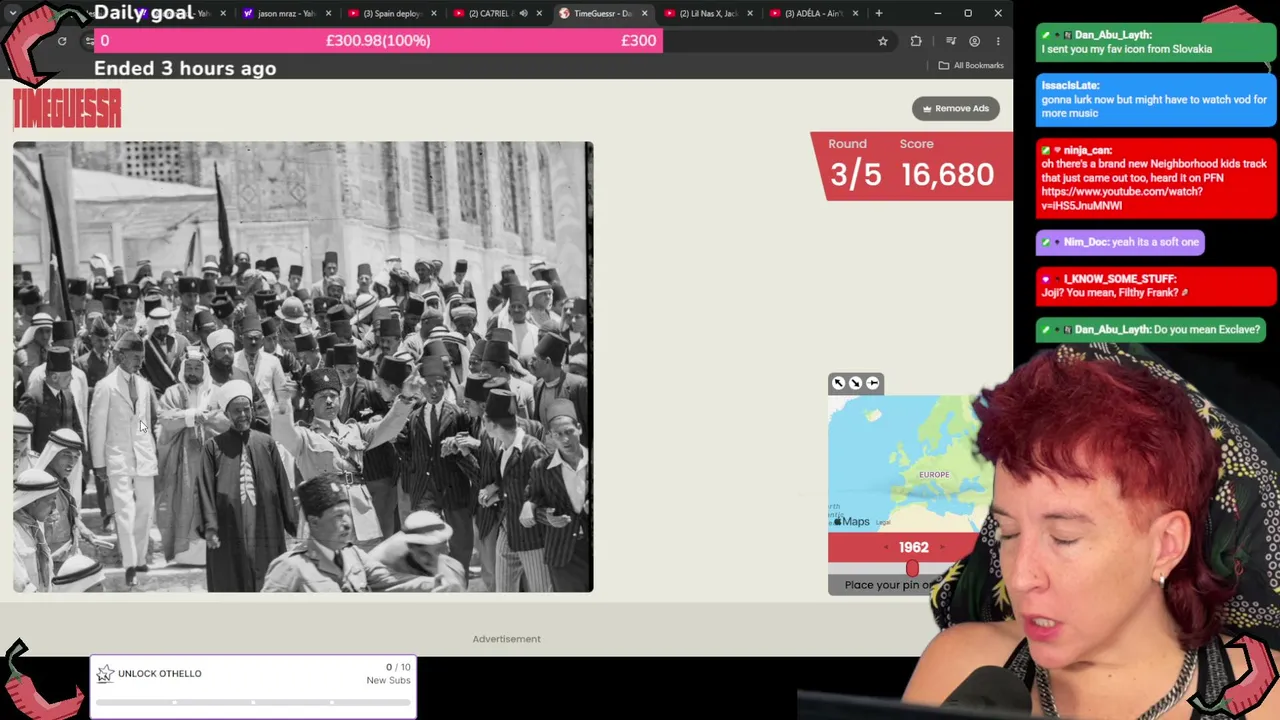The height and width of the screenshot is (720, 1280).
Task: Open the browser Extensions puzzle icon
Action: pos(916,41)
